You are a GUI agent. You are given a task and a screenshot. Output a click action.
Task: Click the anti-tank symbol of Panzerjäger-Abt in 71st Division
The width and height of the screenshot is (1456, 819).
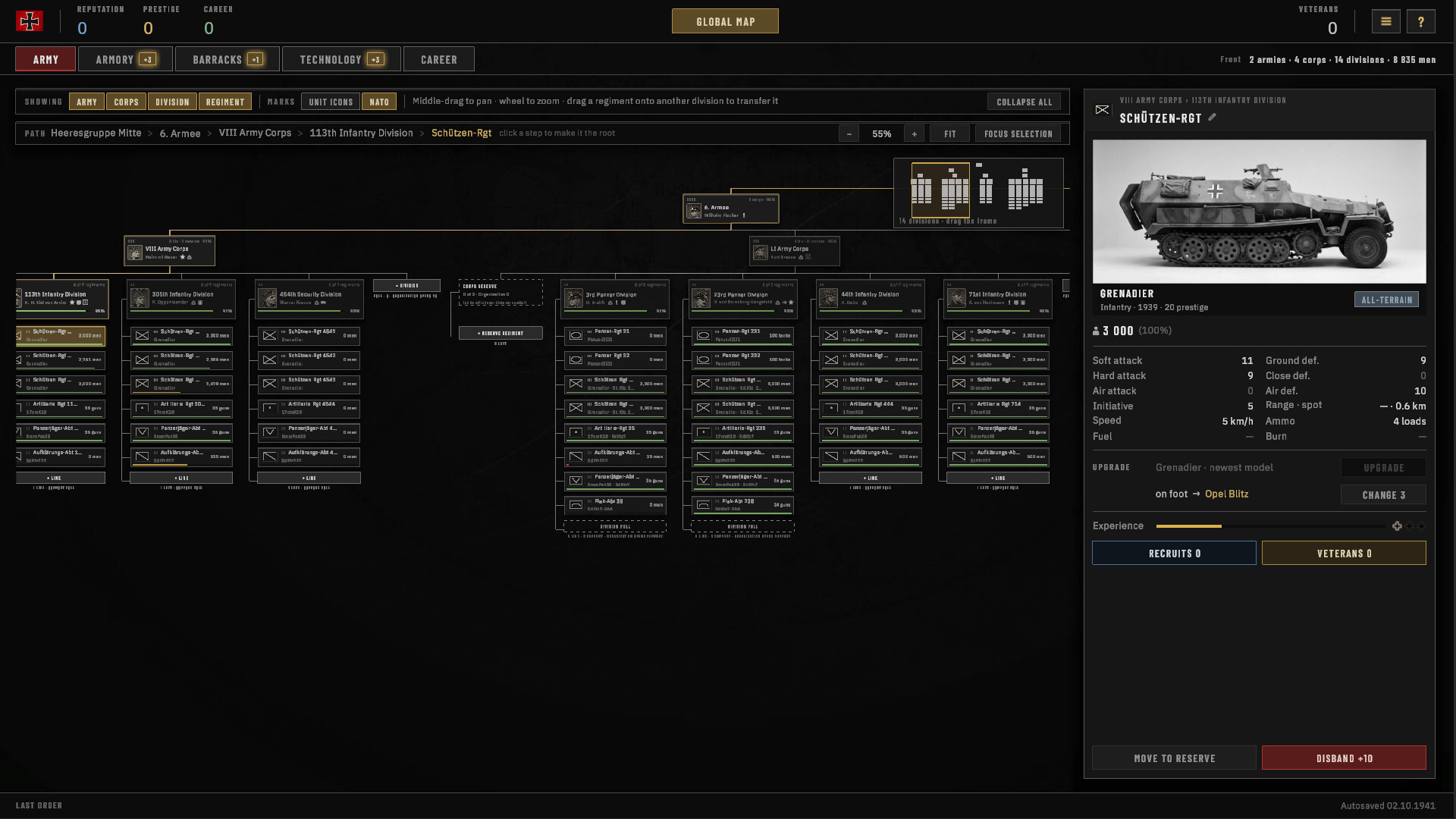pyautogui.click(x=959, y=432)
